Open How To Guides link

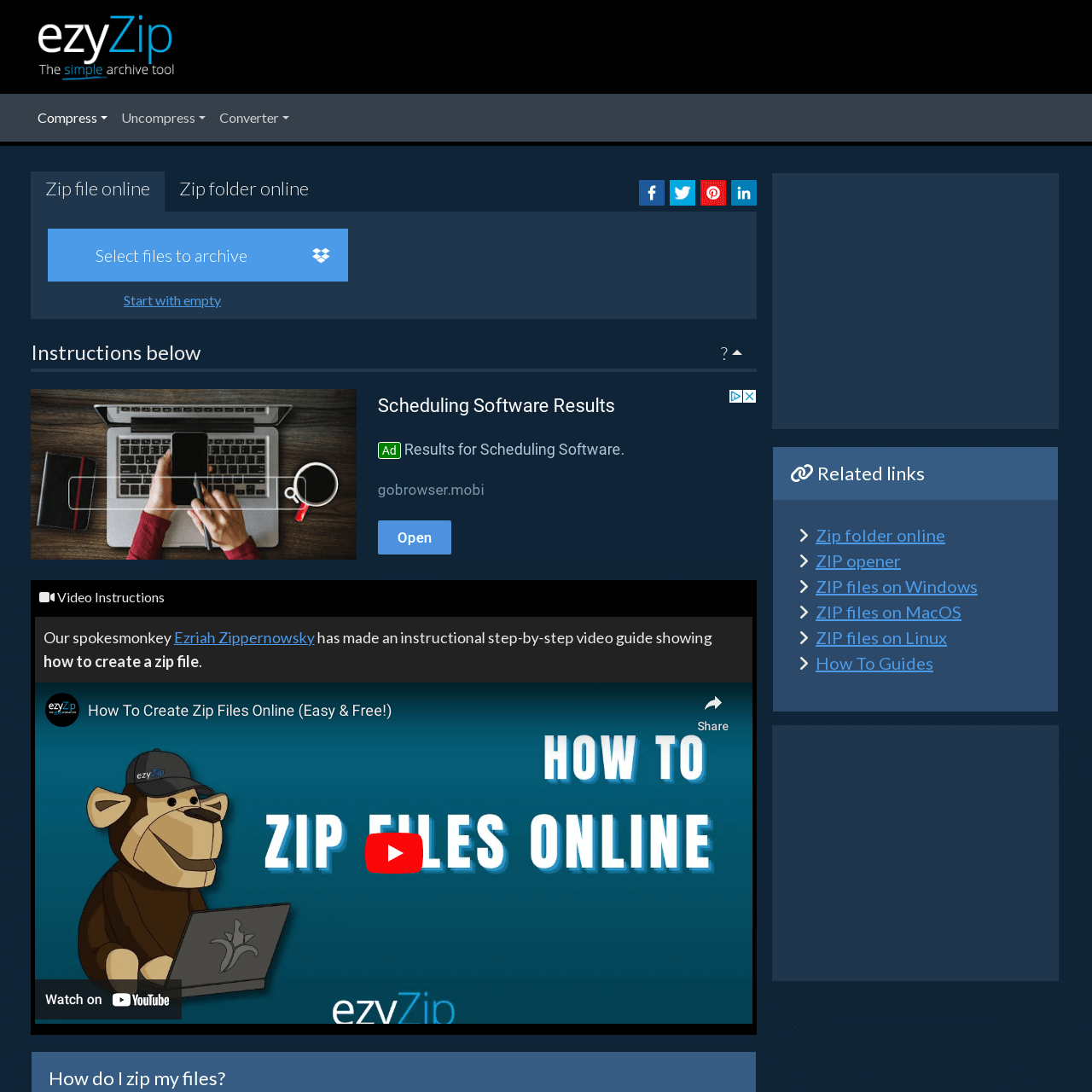pyautogui.click(x=874, y=664)
